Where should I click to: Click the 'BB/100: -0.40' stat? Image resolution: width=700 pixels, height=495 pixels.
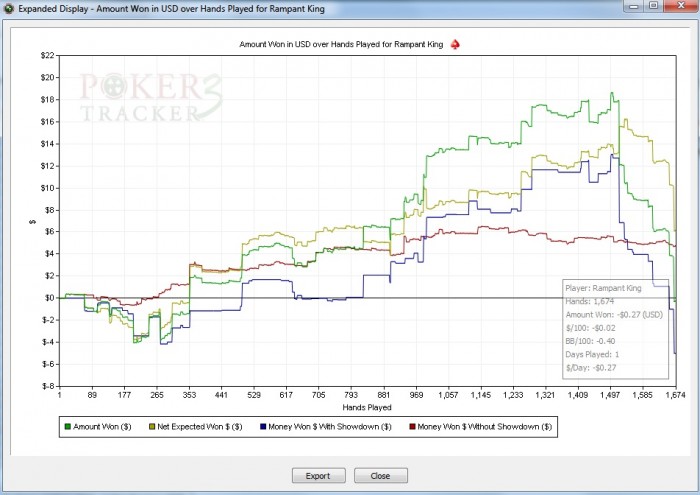click(x=590, y=341)
